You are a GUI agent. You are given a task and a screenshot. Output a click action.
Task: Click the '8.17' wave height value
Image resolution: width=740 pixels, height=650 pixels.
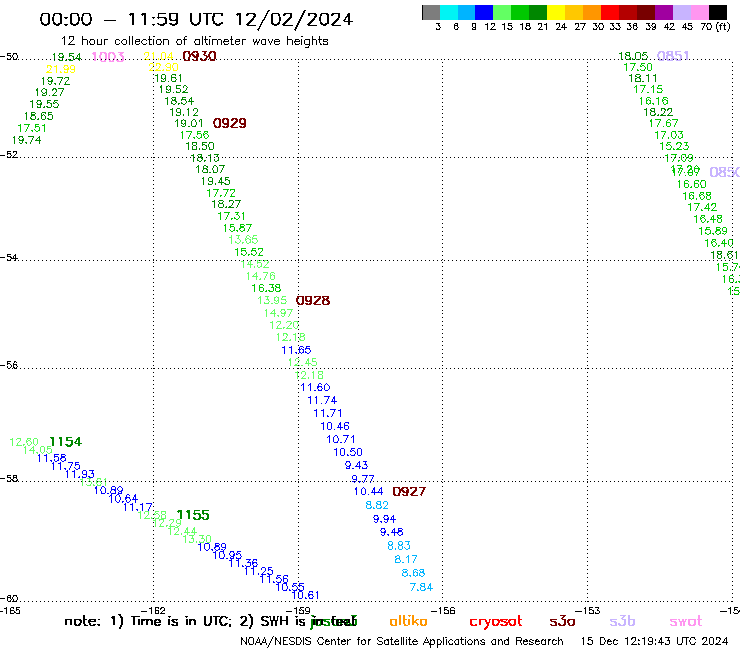pos(406,559)
